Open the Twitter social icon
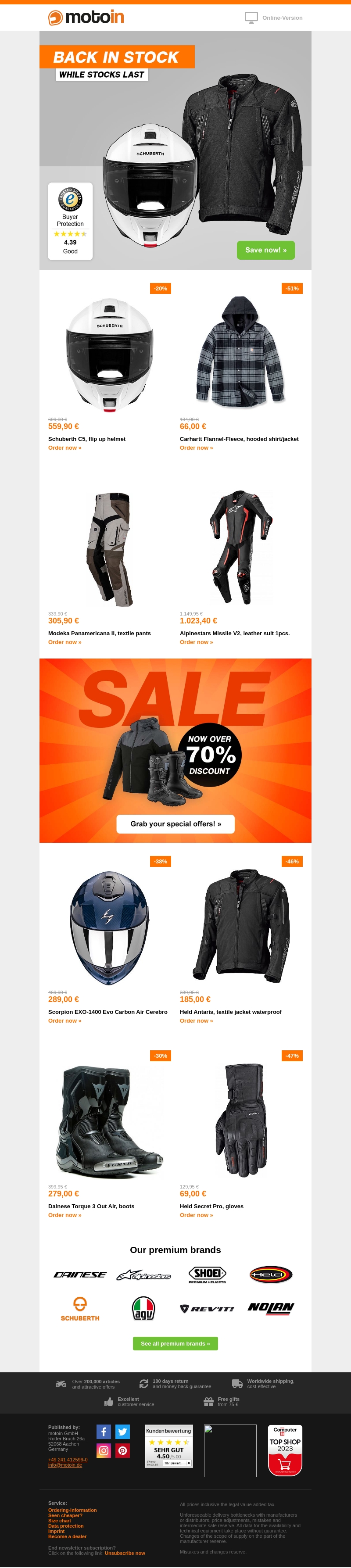This screenshot has width=351, height=1568. 122,1432
